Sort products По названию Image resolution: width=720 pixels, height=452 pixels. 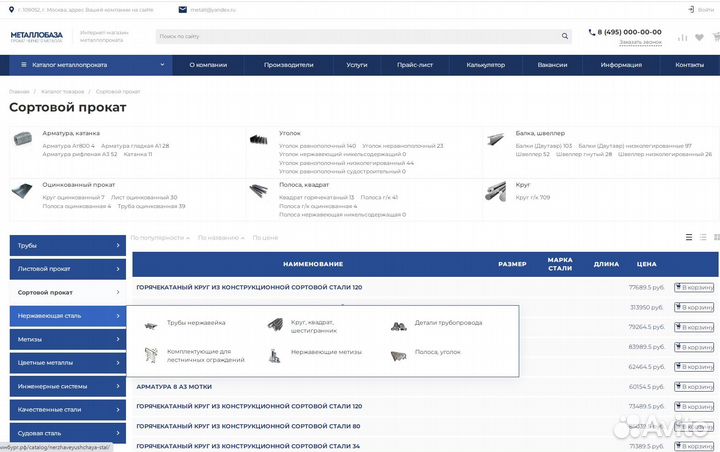(x=221, y=237)
